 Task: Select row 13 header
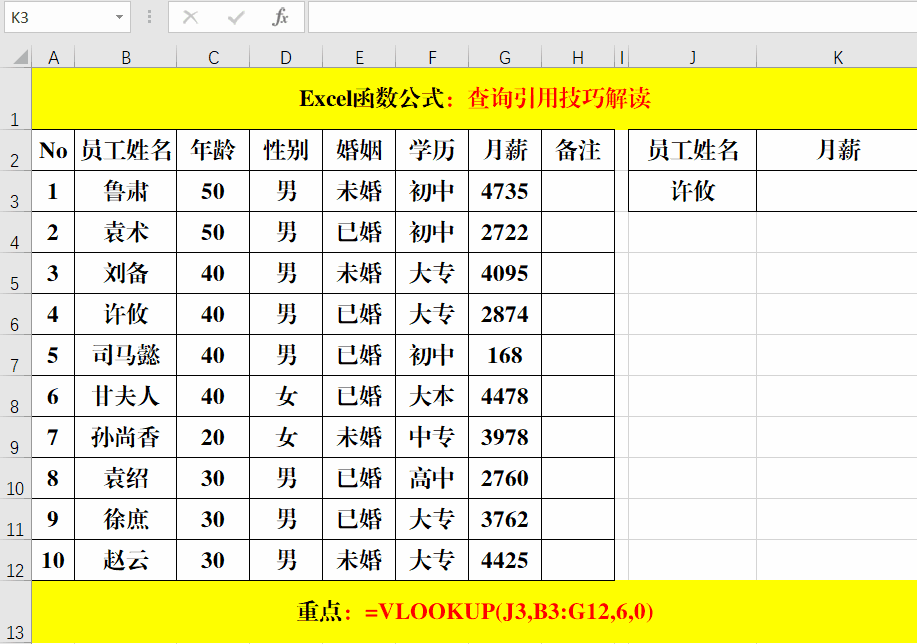click(x=15, y=612)
